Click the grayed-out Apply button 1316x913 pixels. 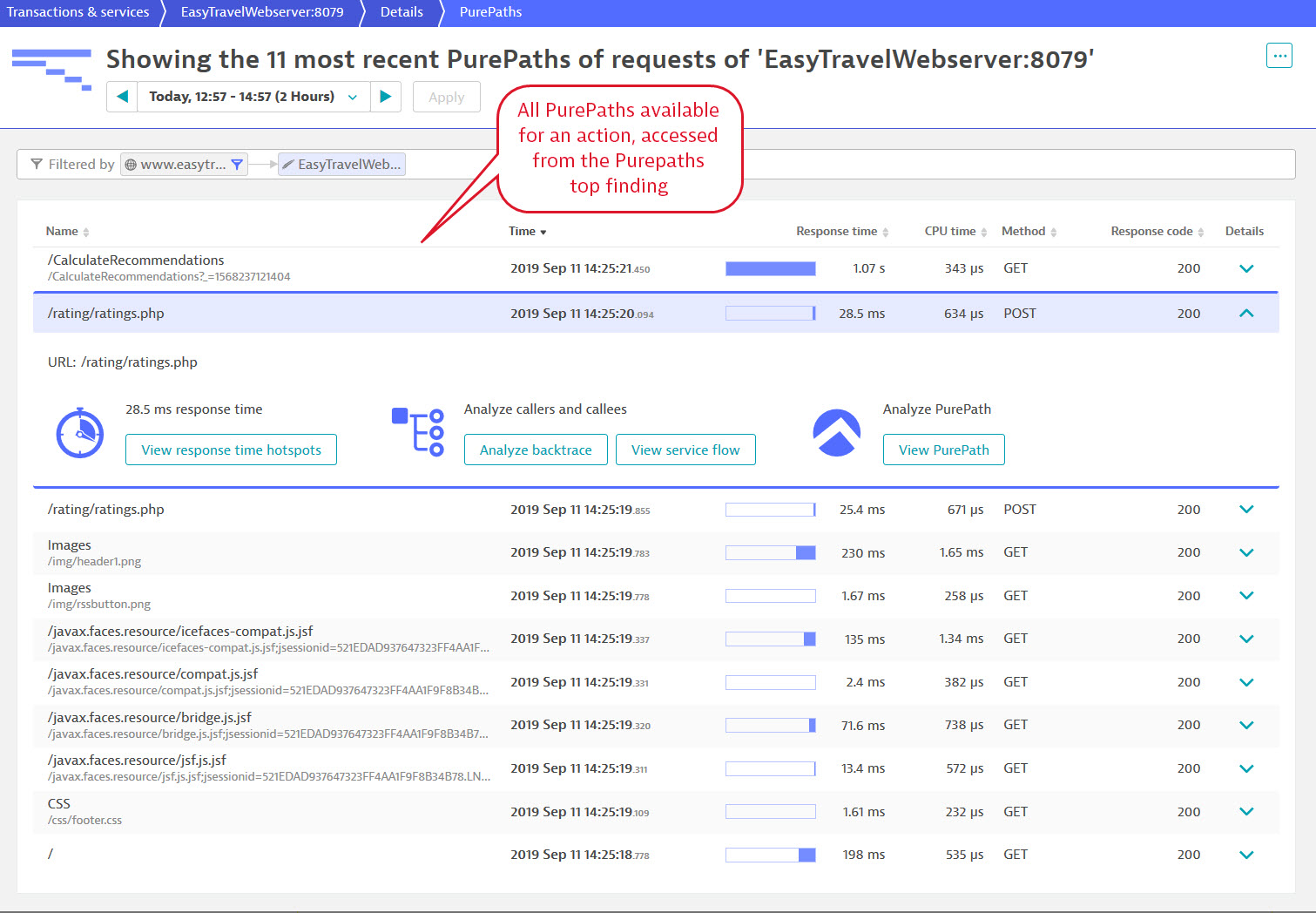[x=446, y=97]
